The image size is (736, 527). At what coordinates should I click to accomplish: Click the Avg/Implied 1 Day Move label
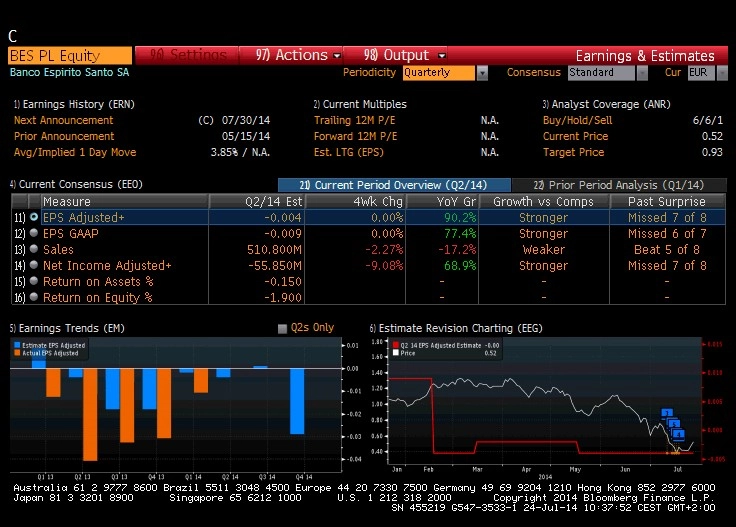tap(75, 152)
